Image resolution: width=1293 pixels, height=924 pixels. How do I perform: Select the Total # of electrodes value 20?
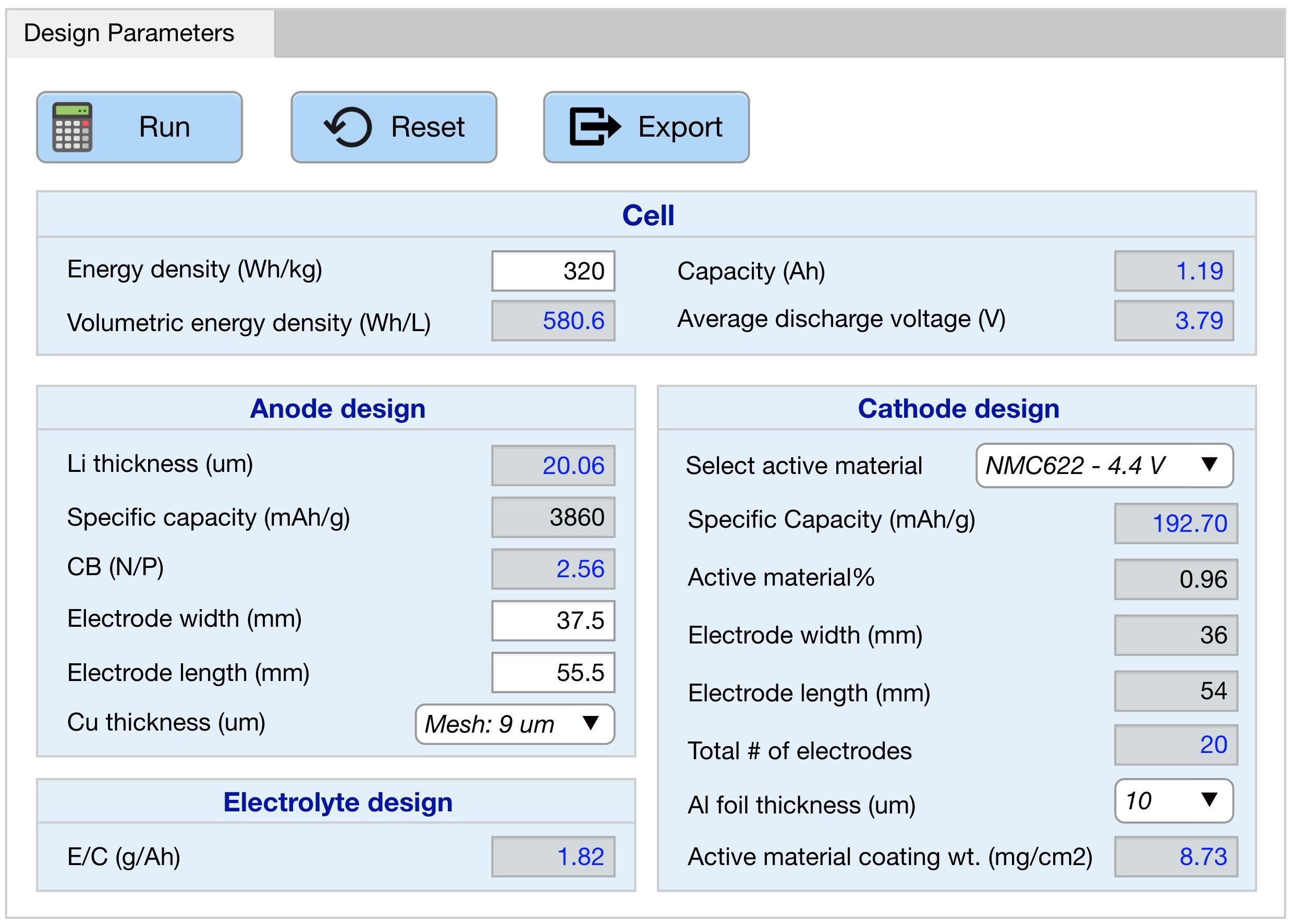1176,745
